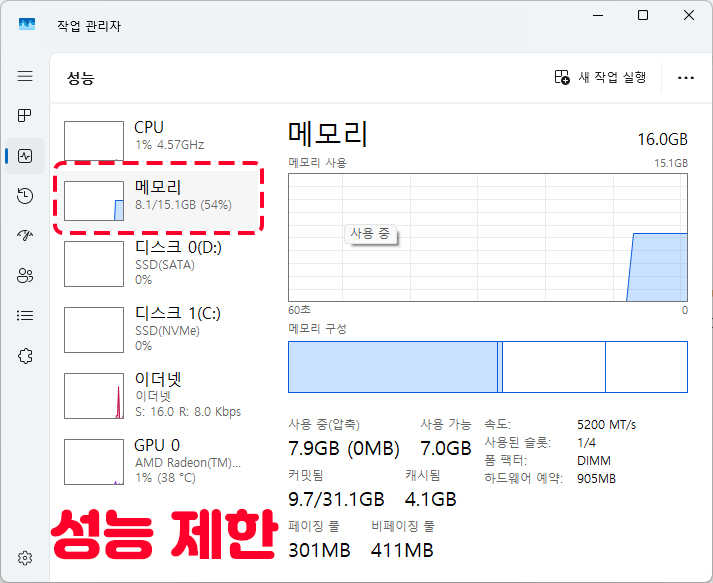This screenshot has height=583, width=713.
Task: Select the GPU 0 item
Action: tap(157, 461)
